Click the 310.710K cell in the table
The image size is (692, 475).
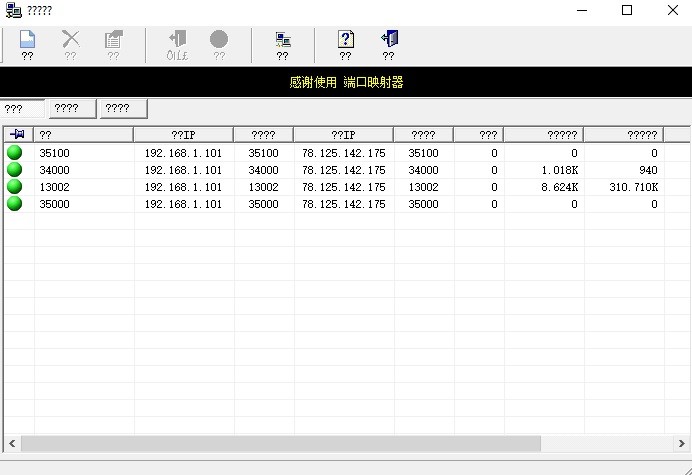pyautogui.click(x=632, y=187)
